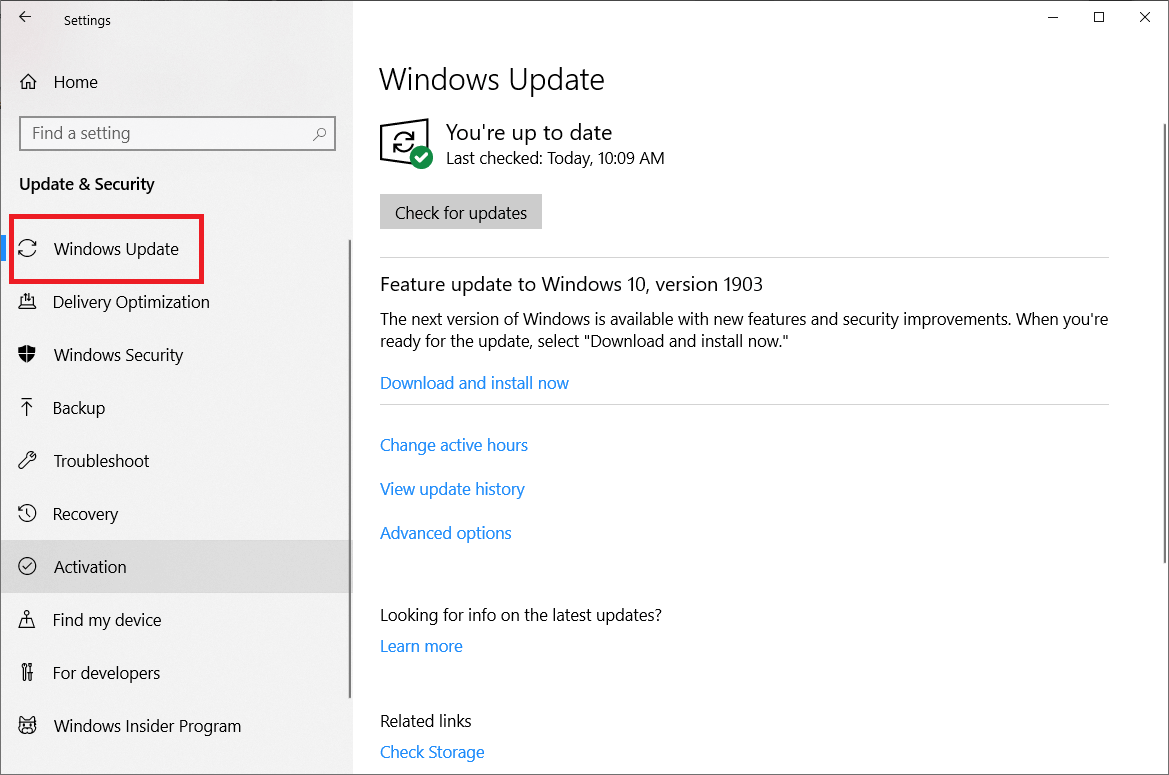Click the Learn more link
The image size is (1169, 775).
click(421, 646)
